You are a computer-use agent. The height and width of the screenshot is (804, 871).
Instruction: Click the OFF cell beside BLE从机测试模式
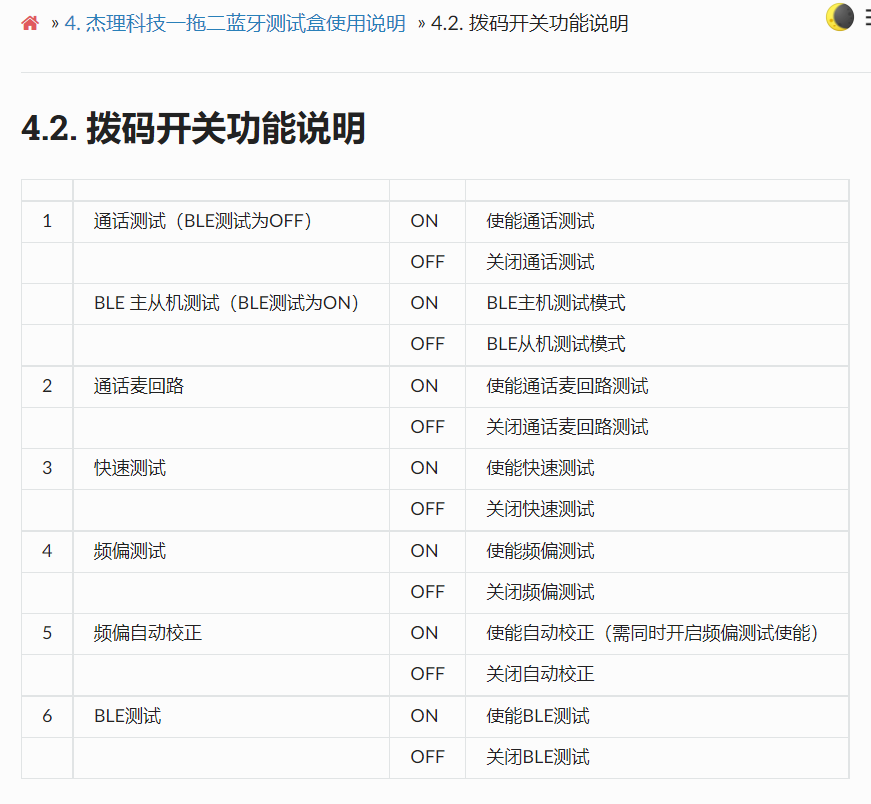click(427, 344)
